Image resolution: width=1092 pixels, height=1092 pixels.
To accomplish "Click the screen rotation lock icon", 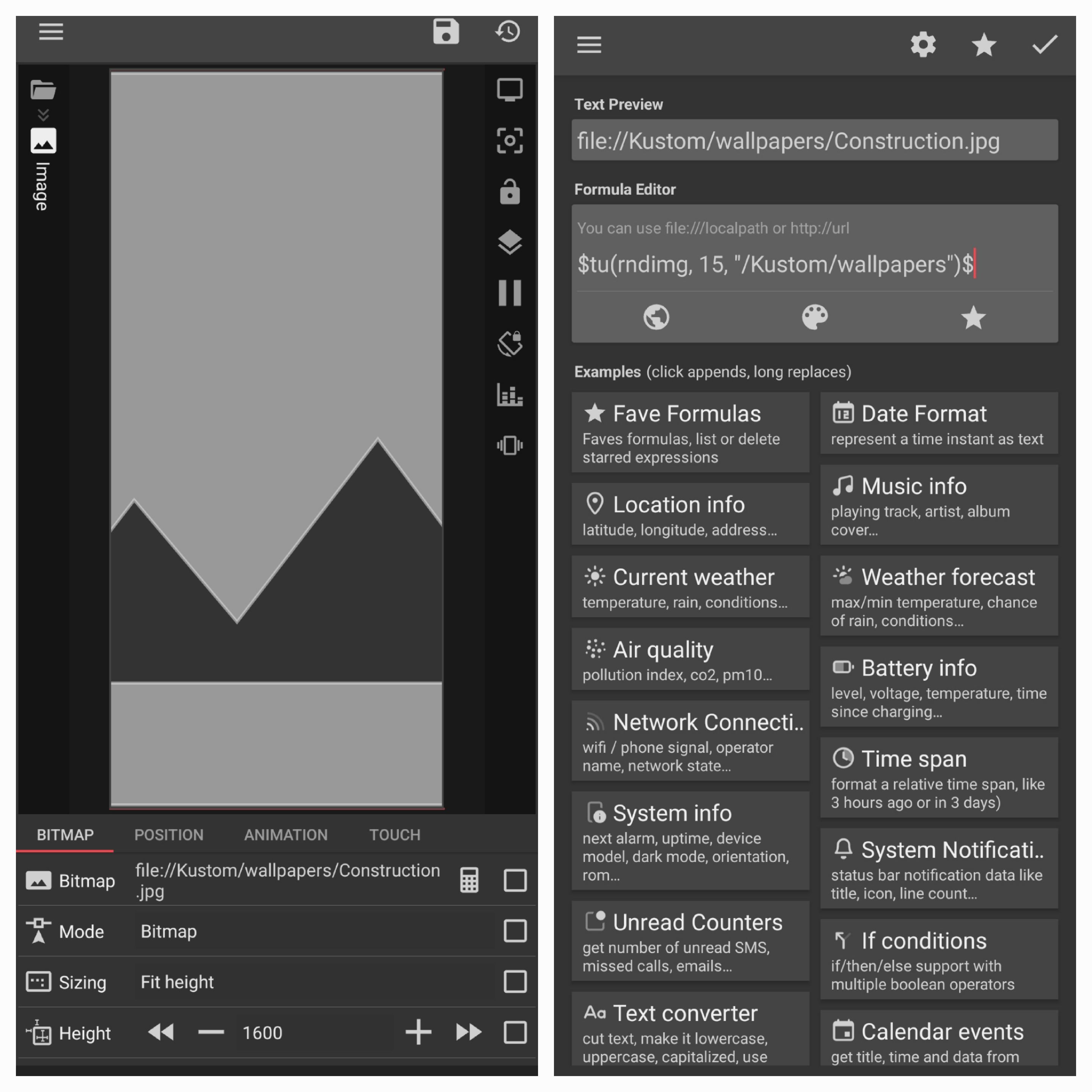I will (x=509, y=344).
